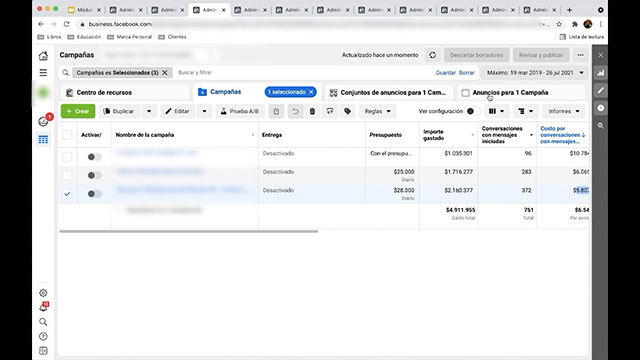This screenshot has height=360, width=640.
Task: Open the Reglas dropdown
Action: 377,111
